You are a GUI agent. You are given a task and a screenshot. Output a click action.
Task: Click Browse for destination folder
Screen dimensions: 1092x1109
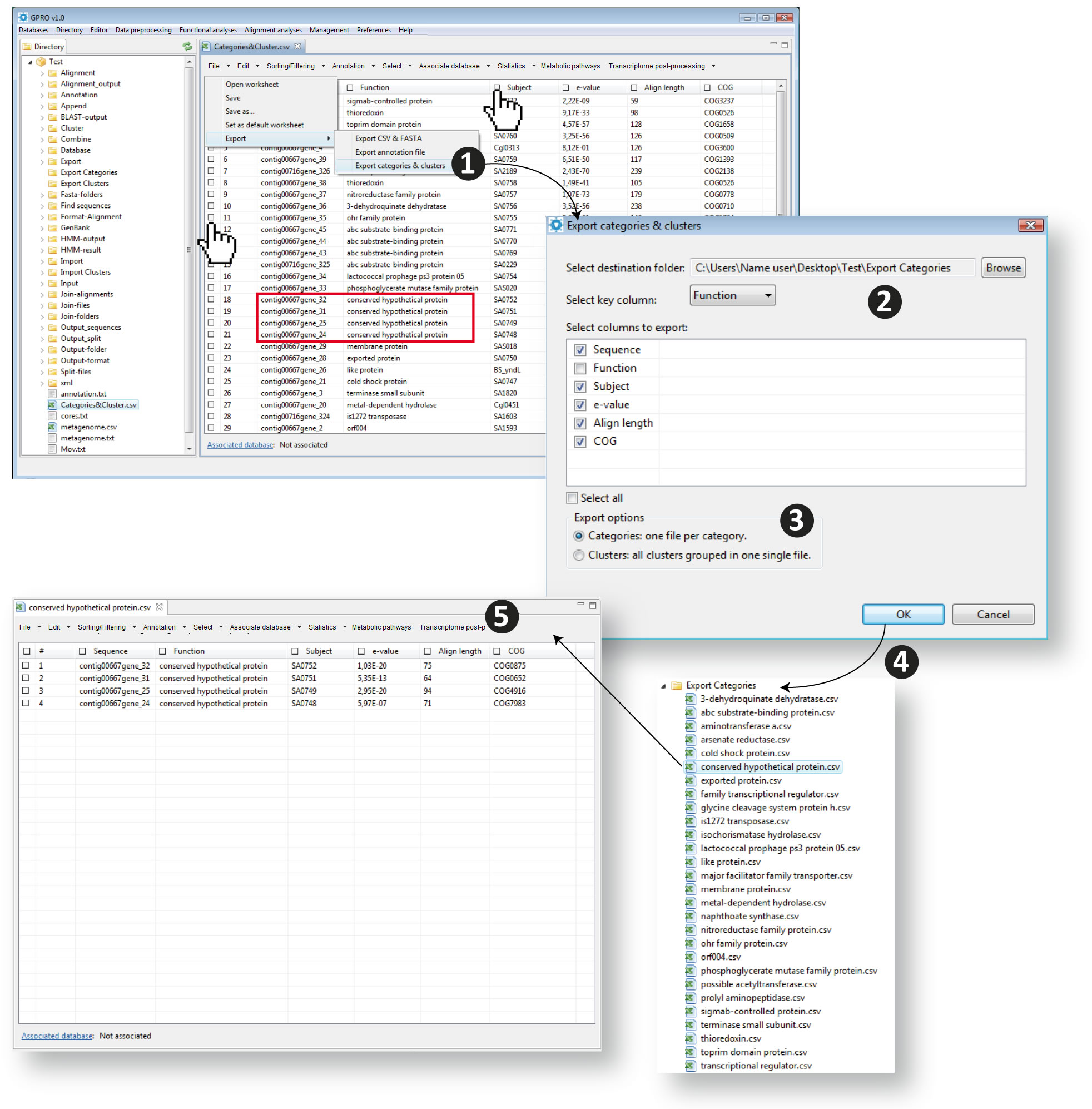[x=1002, y=268]
